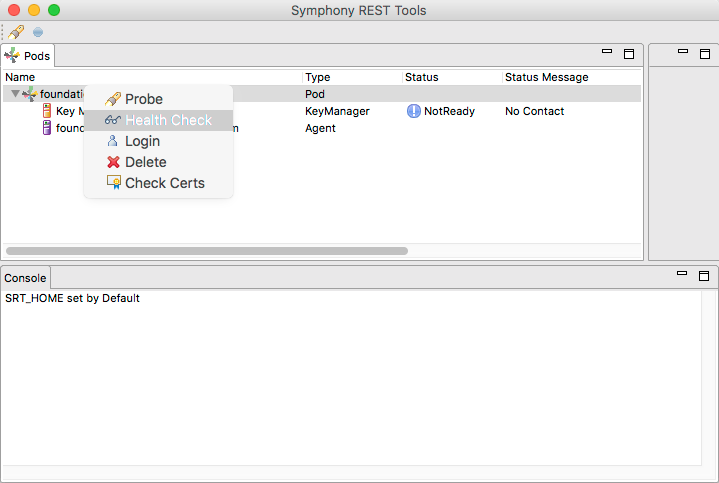
Task: Click the Check Certs certificate icon
Action: click(x=114, y=183)
